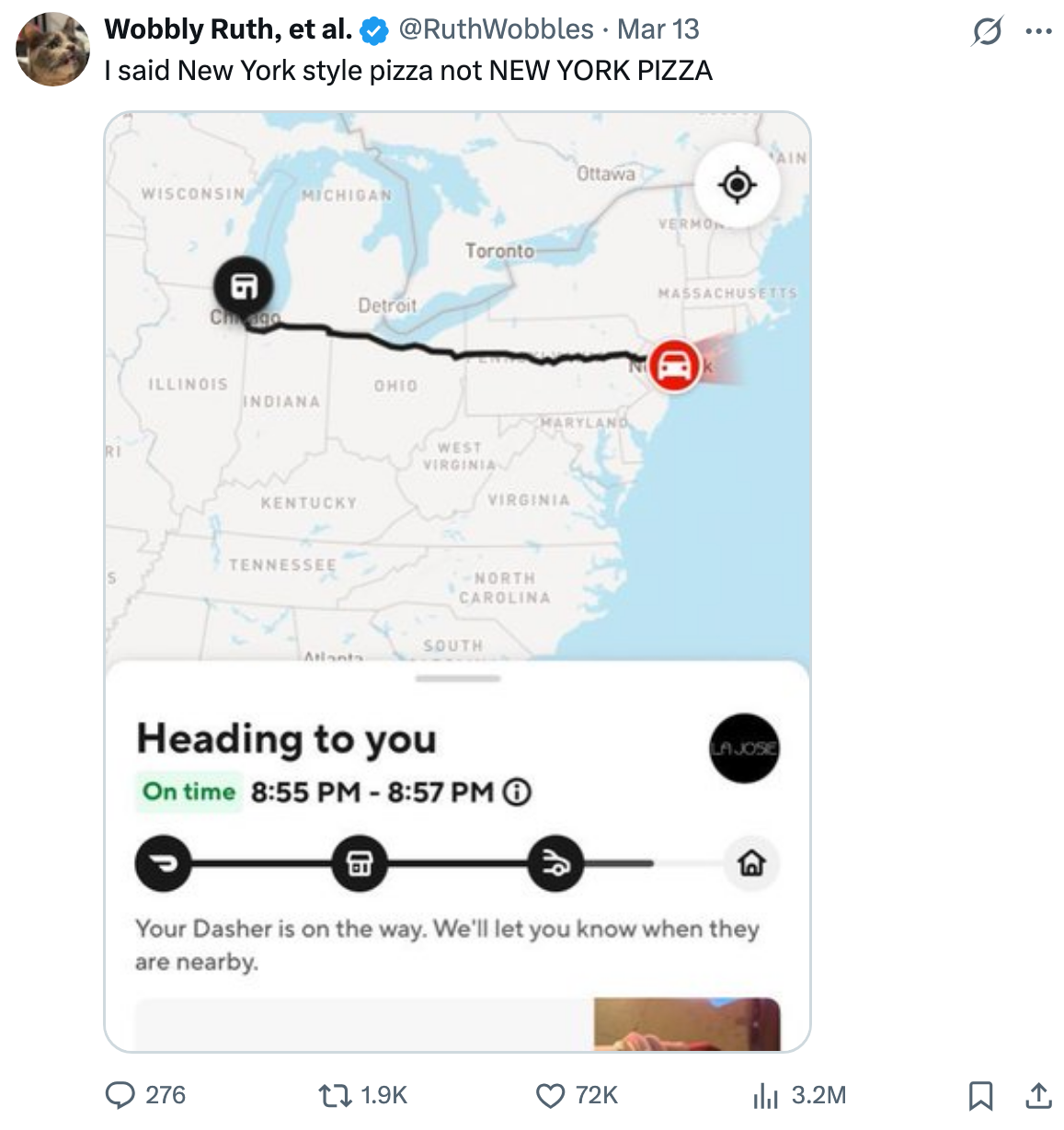This screenshot has height=1130, width=1064.
Task: Click the red car Dasher marker
Action: coord(675,366)
